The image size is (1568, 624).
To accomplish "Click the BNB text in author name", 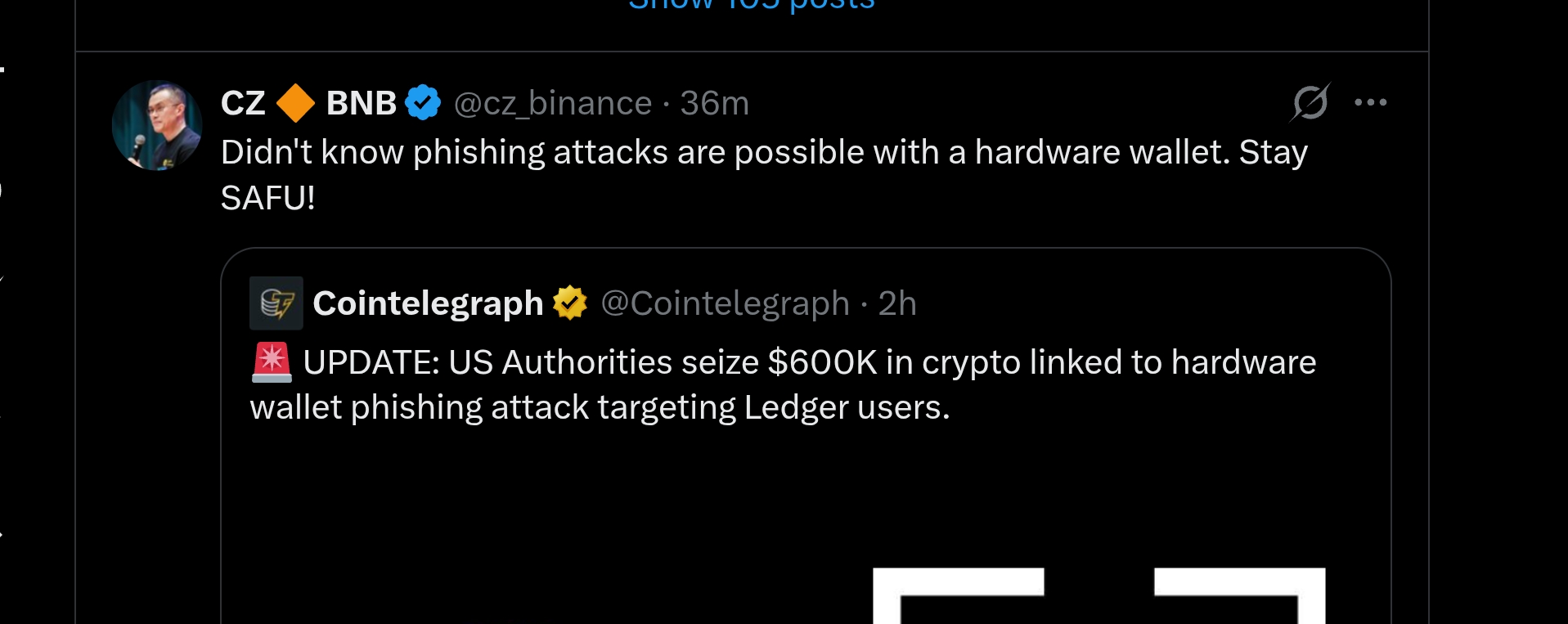I will coord(361,104).
